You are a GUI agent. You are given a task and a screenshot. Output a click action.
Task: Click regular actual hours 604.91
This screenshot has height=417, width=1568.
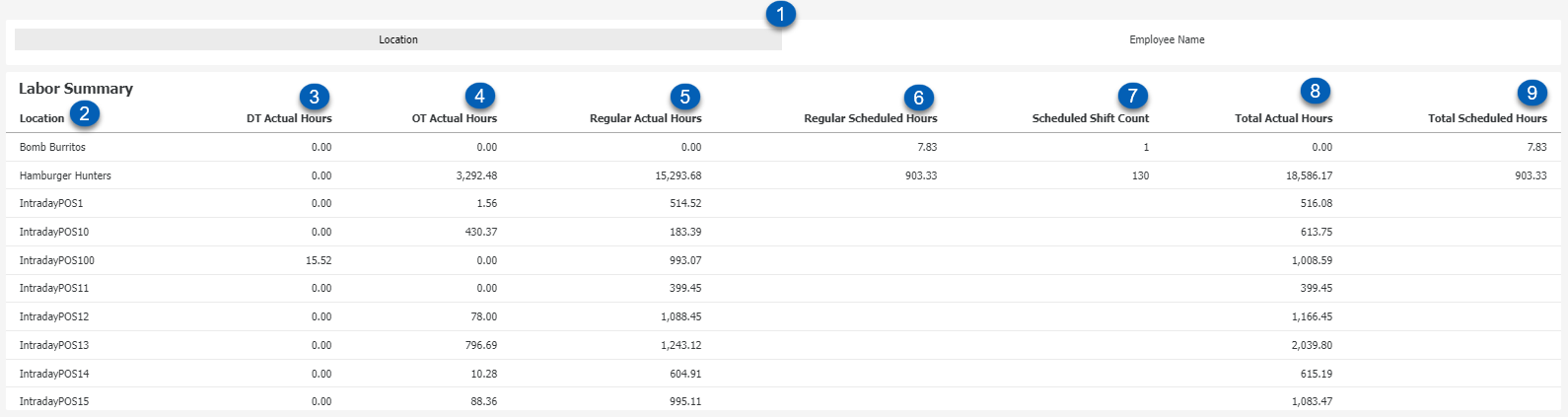click(685, 374)
